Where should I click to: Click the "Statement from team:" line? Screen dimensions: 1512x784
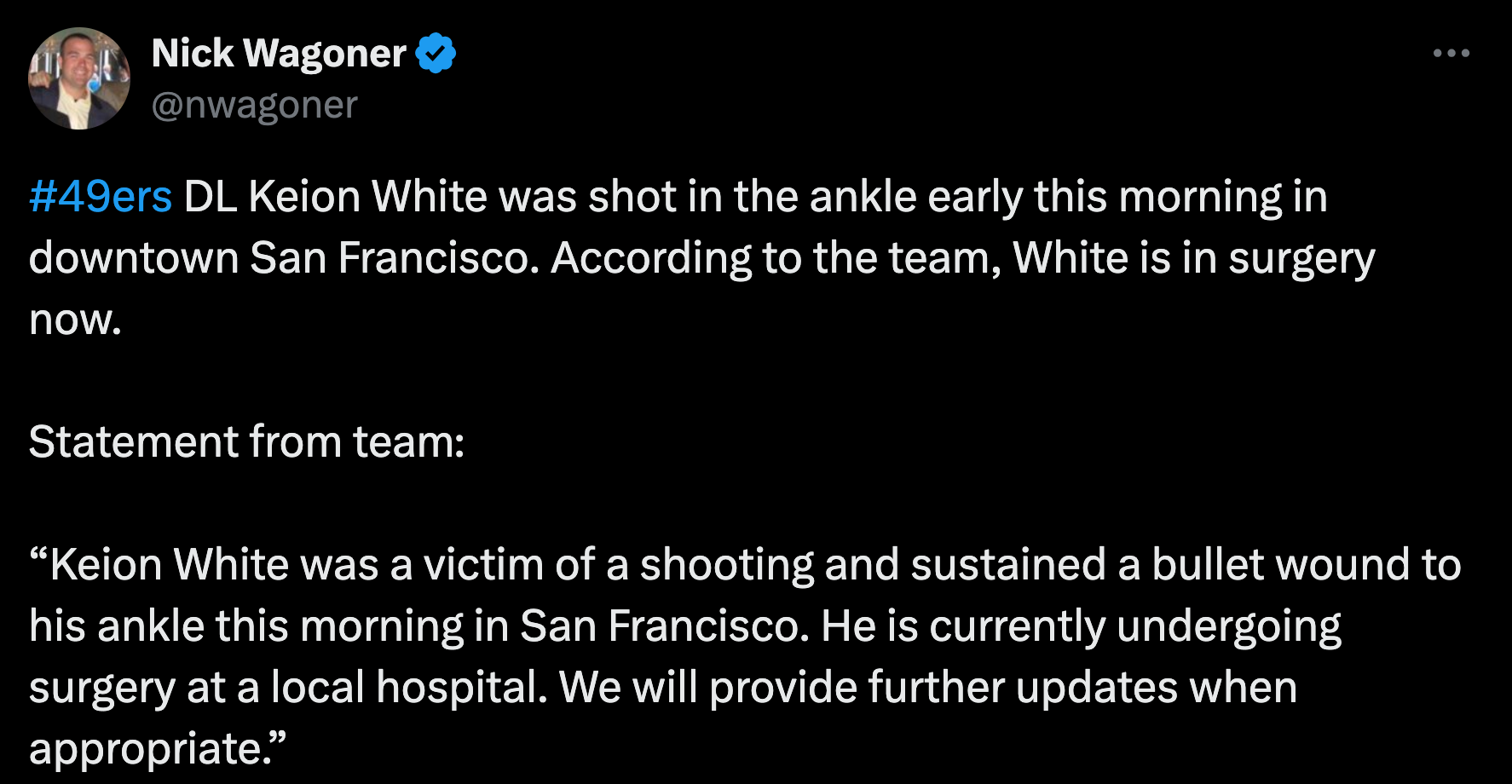tap(246, 442)
